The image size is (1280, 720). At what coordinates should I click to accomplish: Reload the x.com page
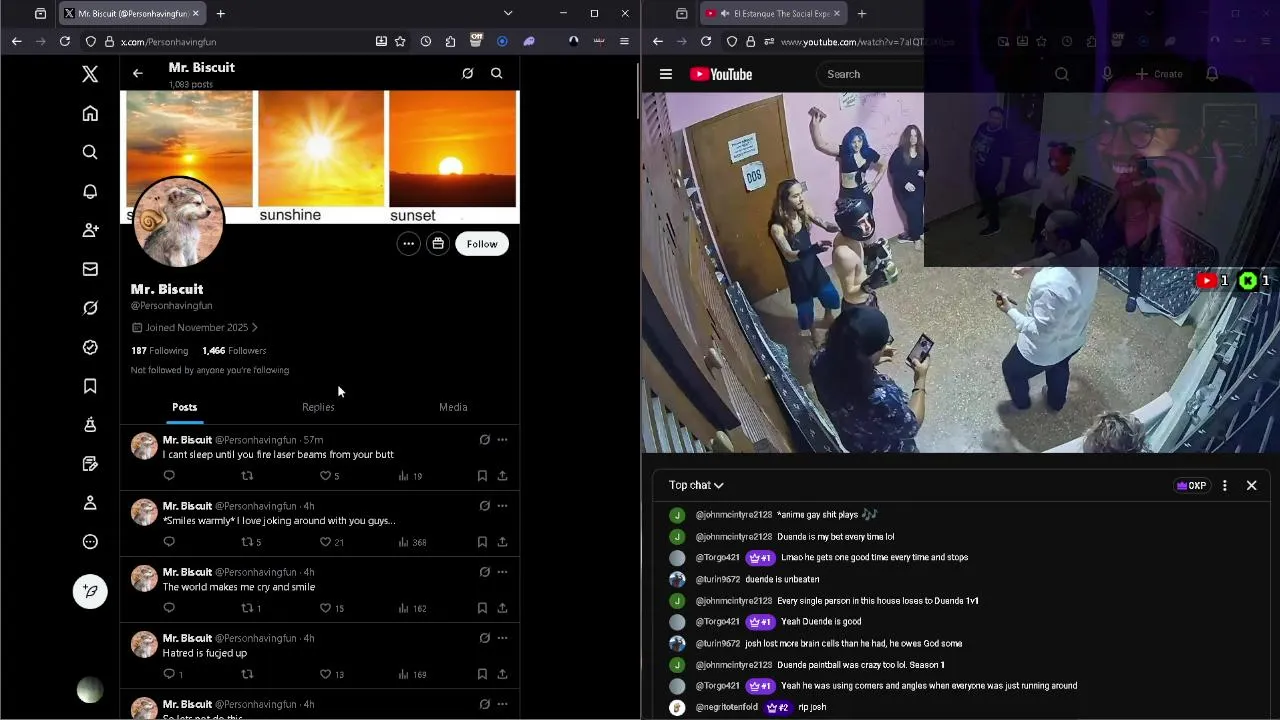(65, 42)
